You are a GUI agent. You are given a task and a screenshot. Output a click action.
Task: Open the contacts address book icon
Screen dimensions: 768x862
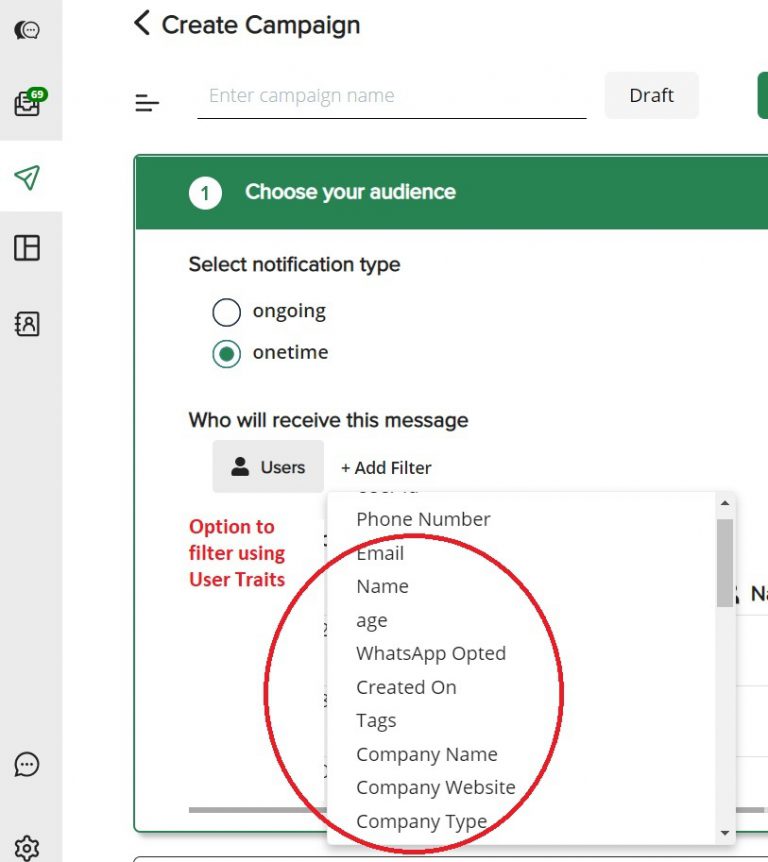click(x=27, y=324)
